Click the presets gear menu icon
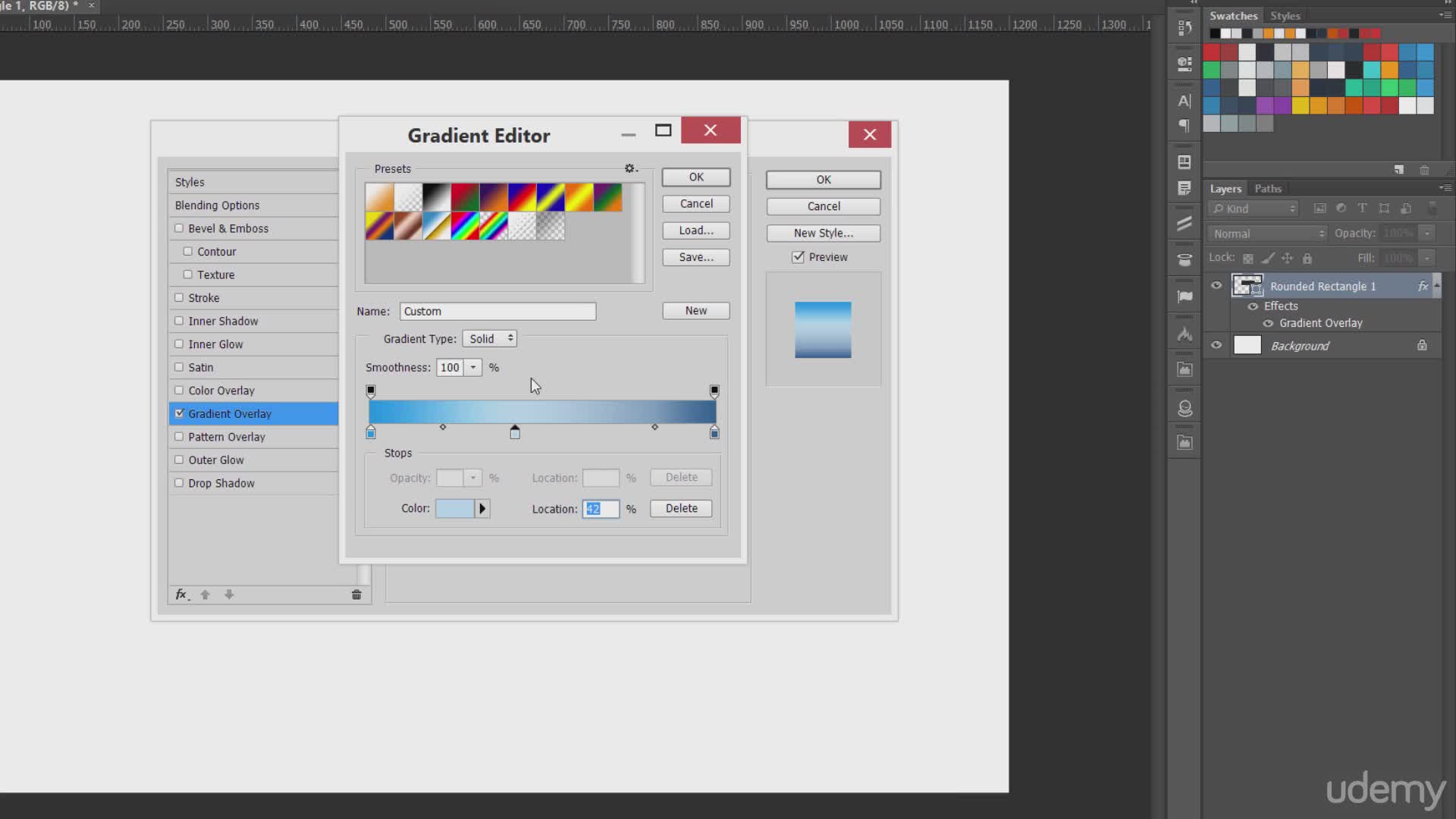This screenshot has width=1456, height=819. tap(630, 168)
